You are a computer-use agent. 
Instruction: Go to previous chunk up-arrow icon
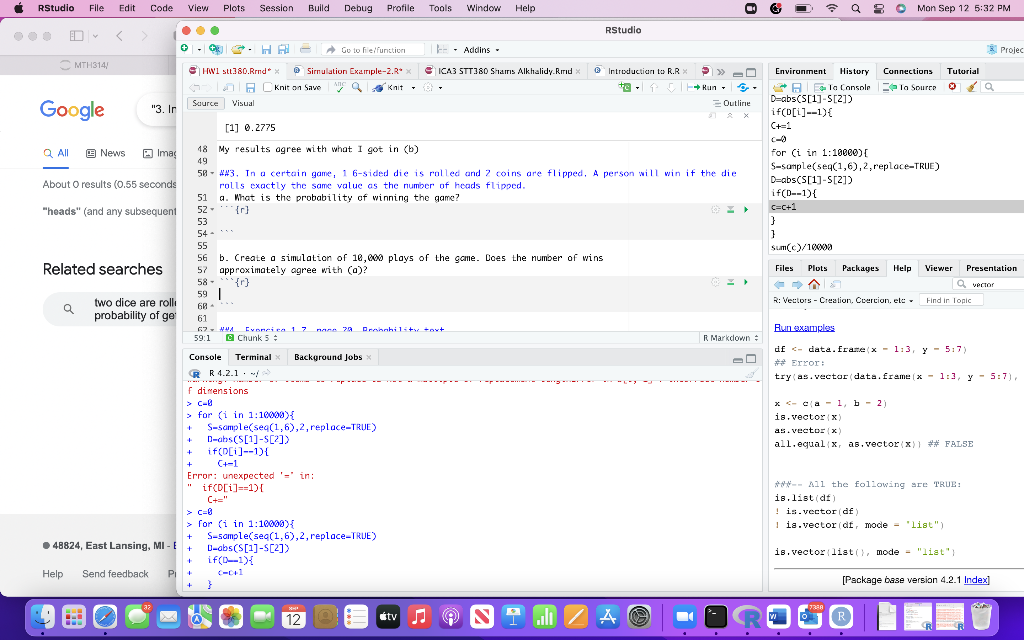click(x=654, y=87)
